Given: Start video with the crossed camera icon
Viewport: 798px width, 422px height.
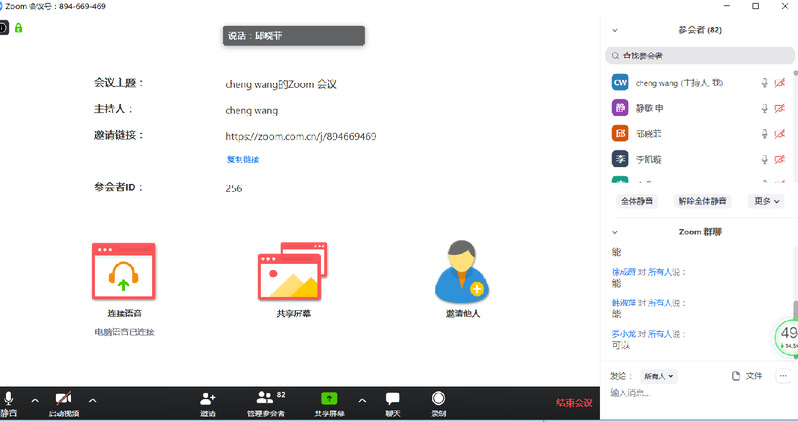Looking at the screenshot, I should pos(63,400).
